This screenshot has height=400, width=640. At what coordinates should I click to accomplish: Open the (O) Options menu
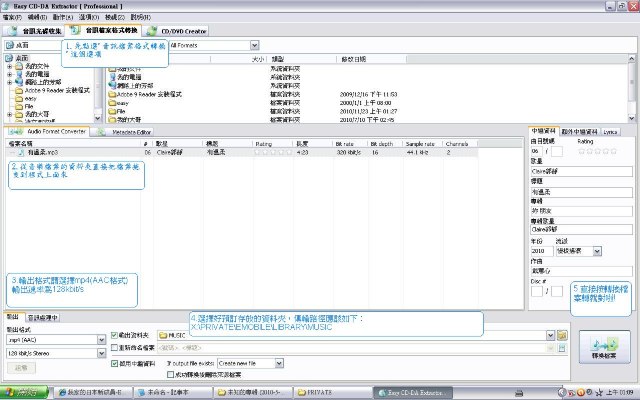[89, 17]
